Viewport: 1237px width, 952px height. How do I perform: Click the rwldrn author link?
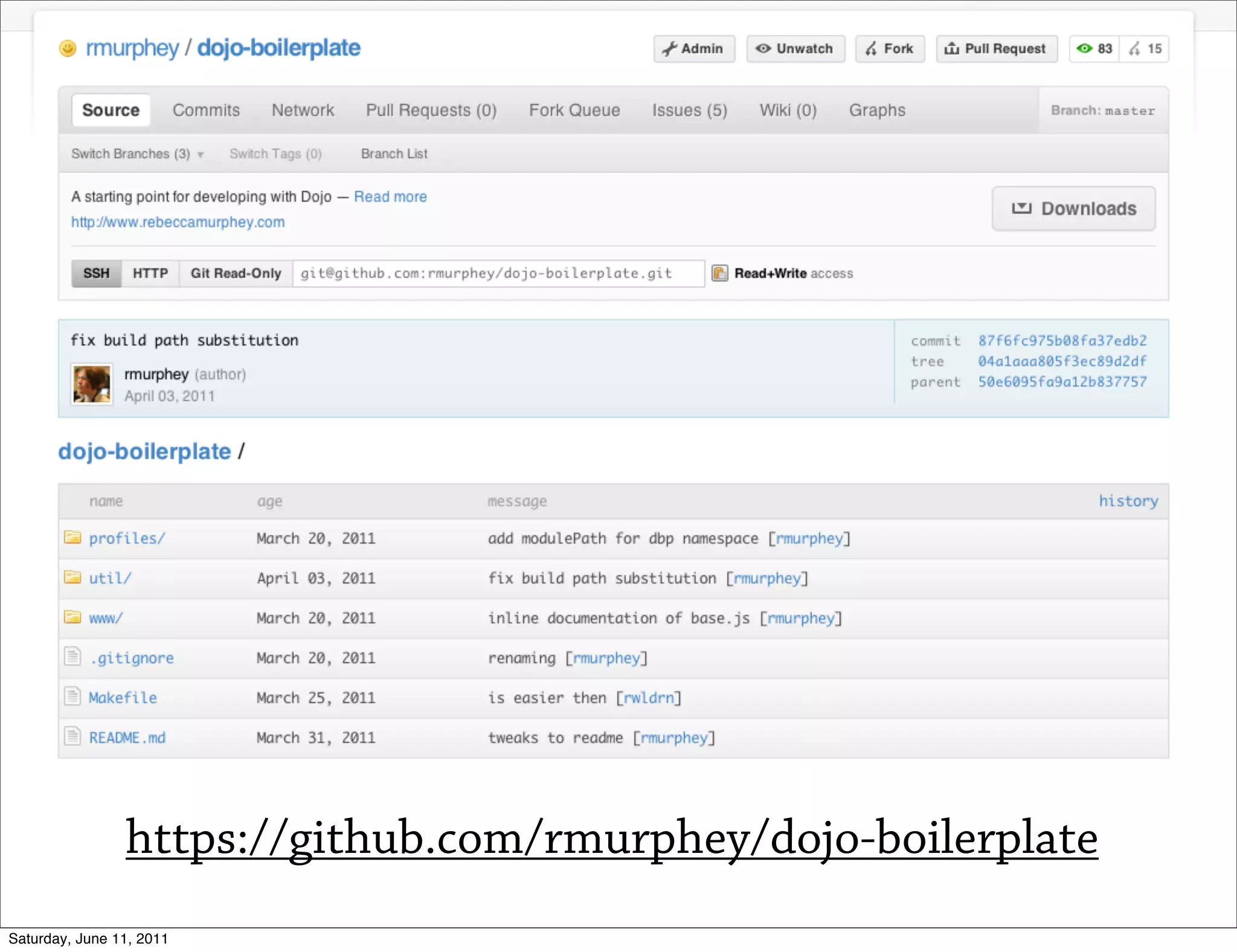[649, 698]
